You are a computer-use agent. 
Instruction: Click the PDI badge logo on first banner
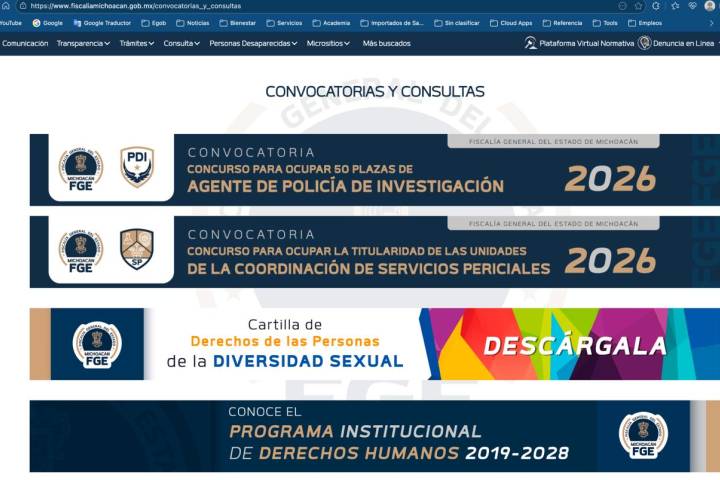(x=137, y=167)
